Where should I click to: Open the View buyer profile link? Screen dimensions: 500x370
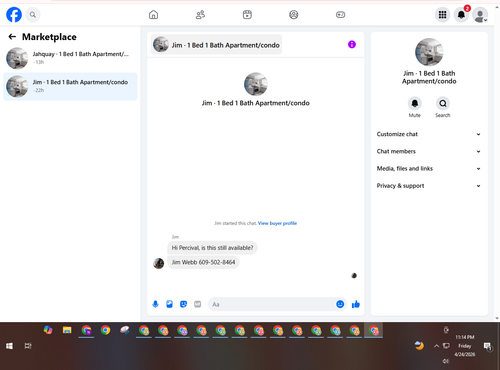pos(277,223)
